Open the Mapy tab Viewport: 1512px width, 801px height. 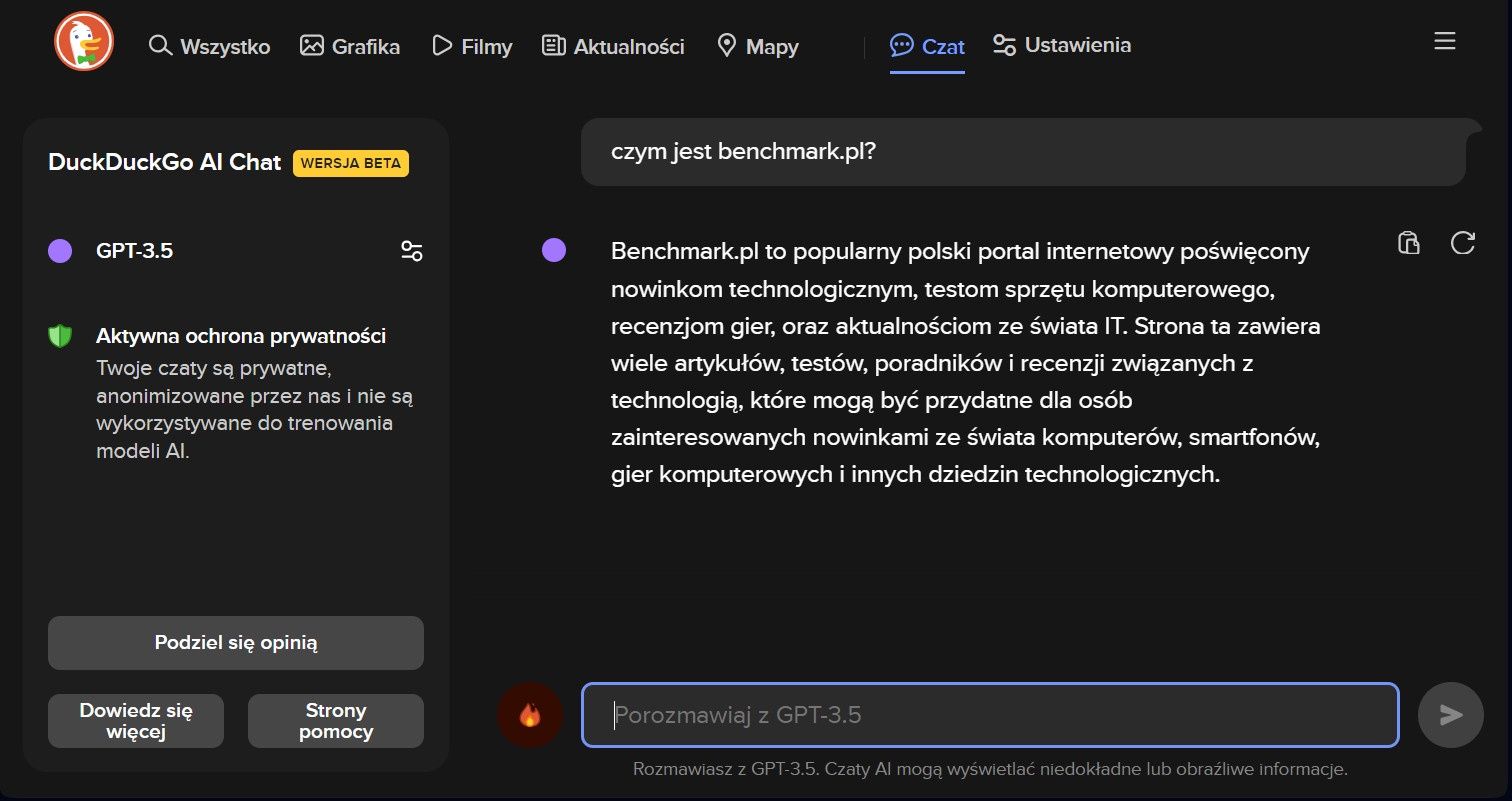click(x=758, y=46)
